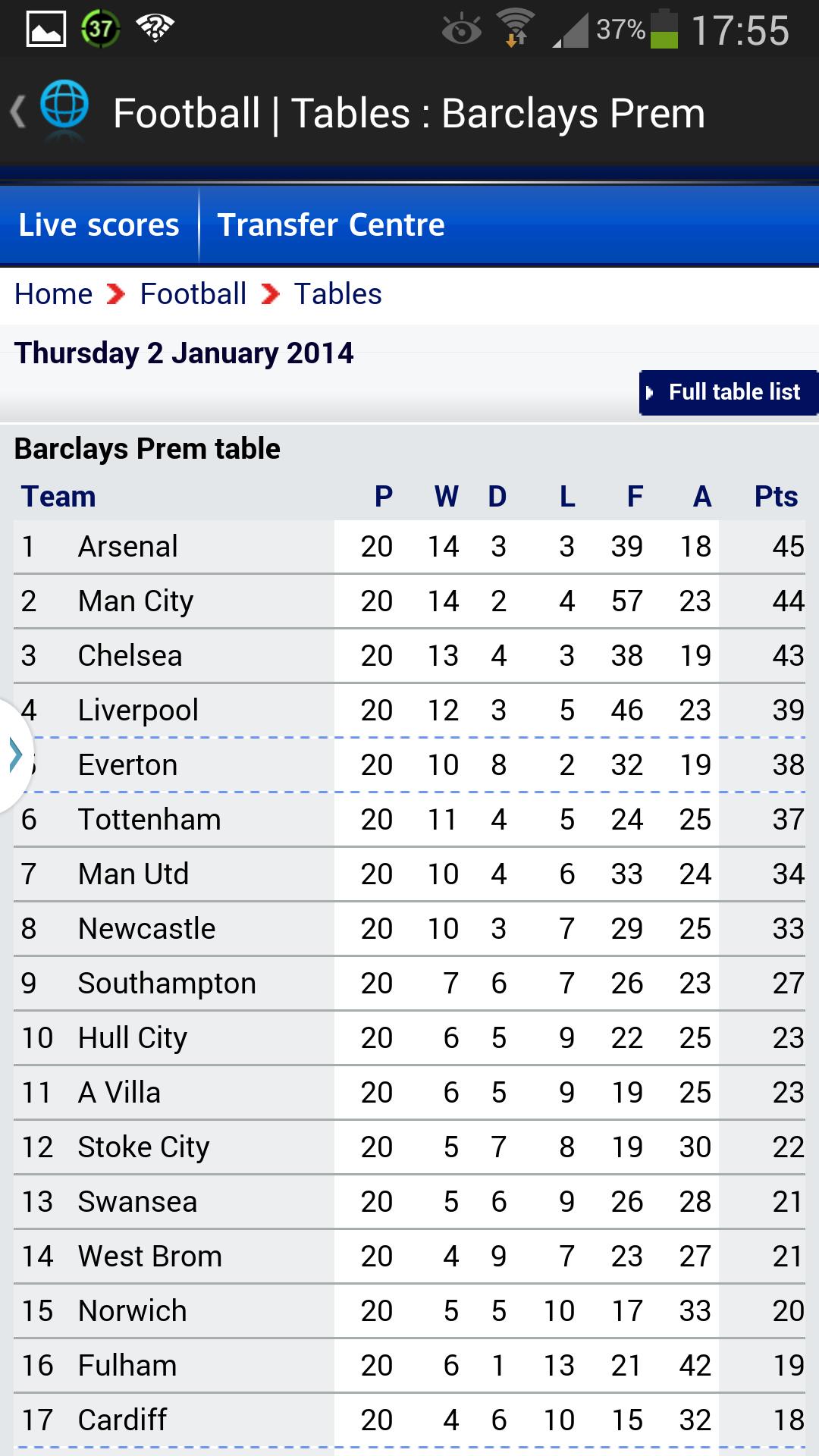Screen dimensions: 819x1456
Task: Tap the smart stay eye status icon
Action: 461,30
